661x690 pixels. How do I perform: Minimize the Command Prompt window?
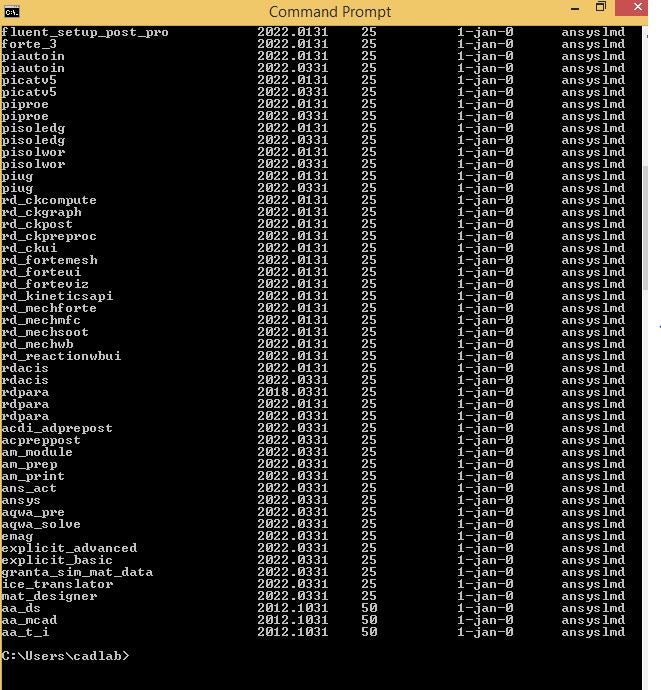coord(575,9)
